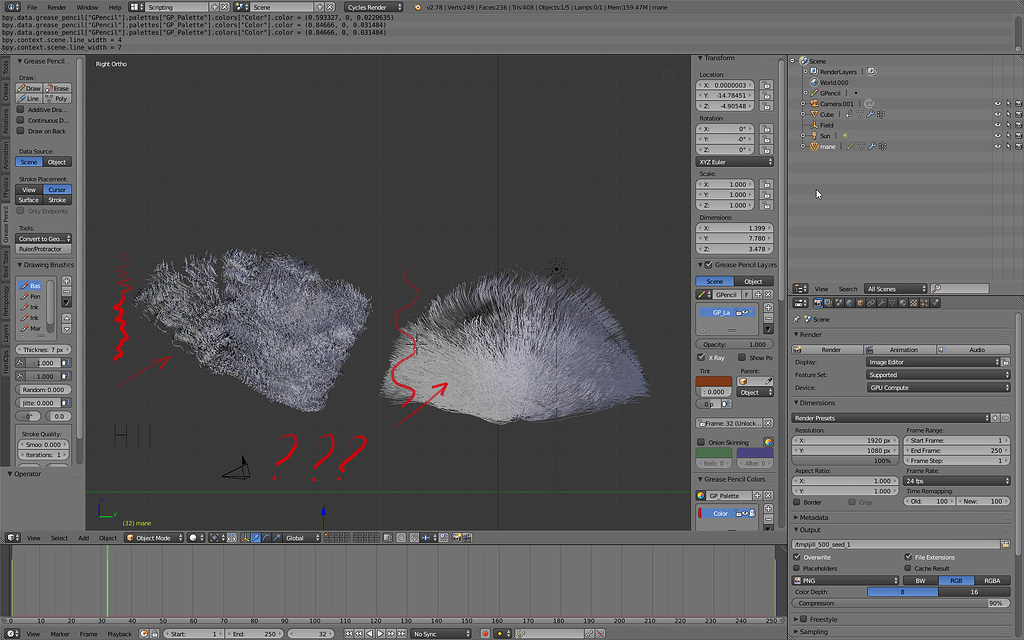
Task: Open the File menu
Action: (32, 7)
